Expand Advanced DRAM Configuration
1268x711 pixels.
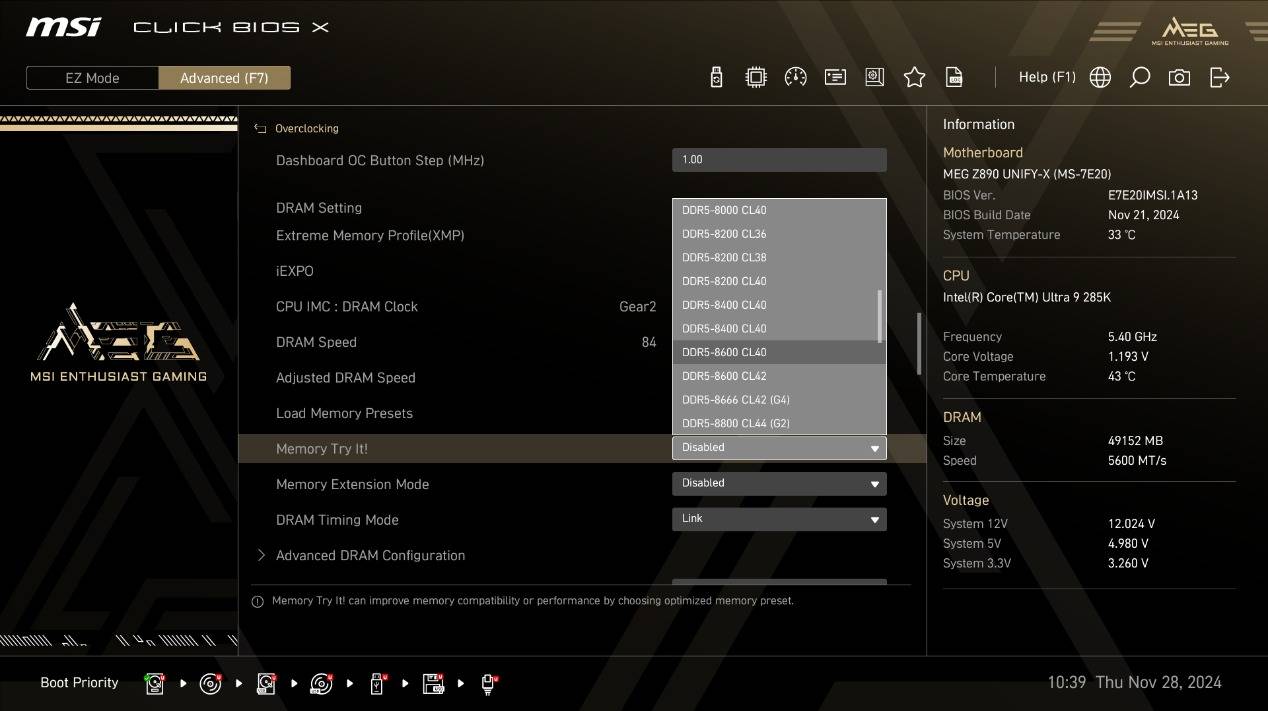coord(369,556)
